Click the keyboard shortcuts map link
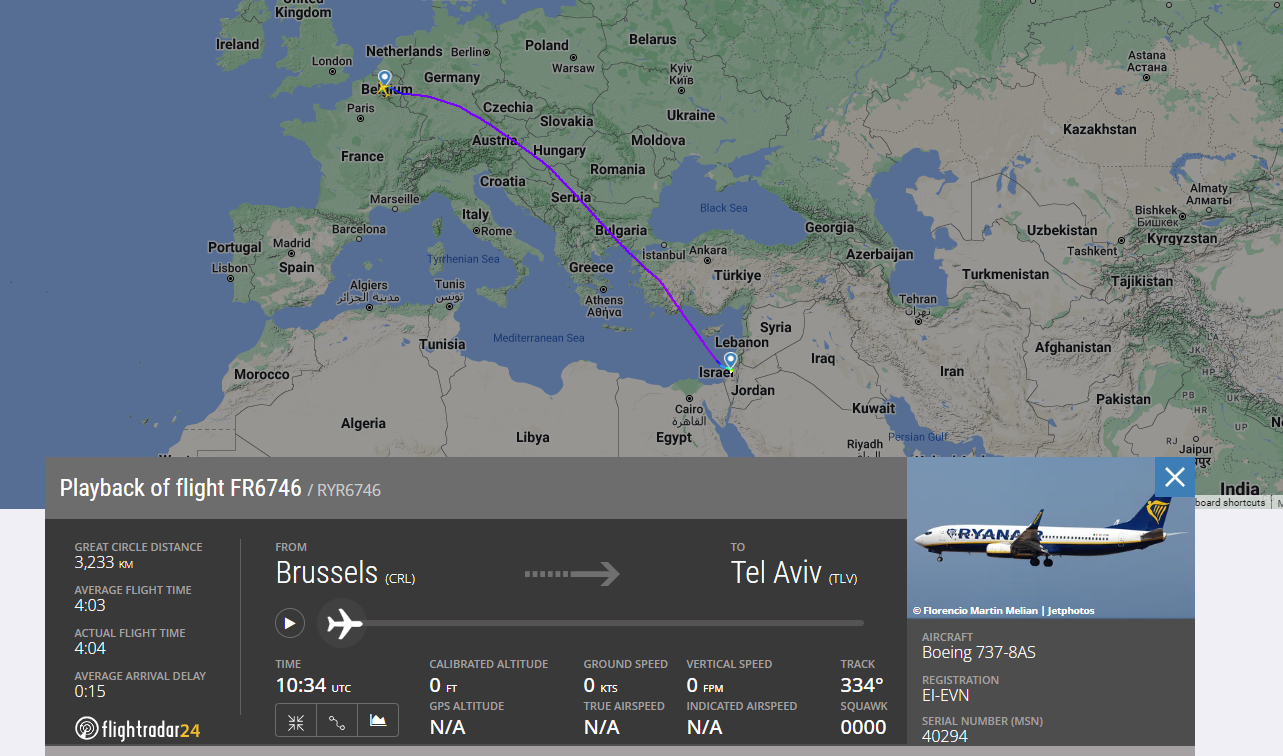Image resolution: width=1283 pixels, height=756 pixels. click(x=1229, y=502)
